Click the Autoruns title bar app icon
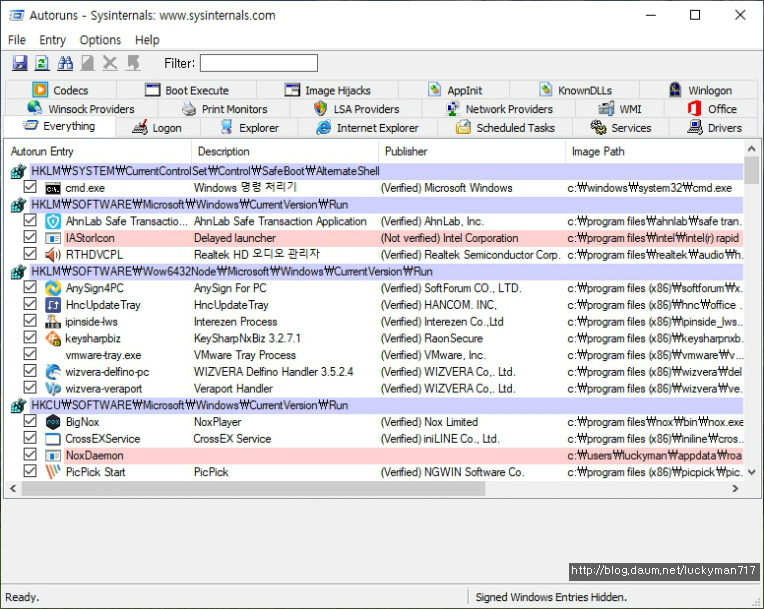Viewport: 764px width, 609px height. 16,16
